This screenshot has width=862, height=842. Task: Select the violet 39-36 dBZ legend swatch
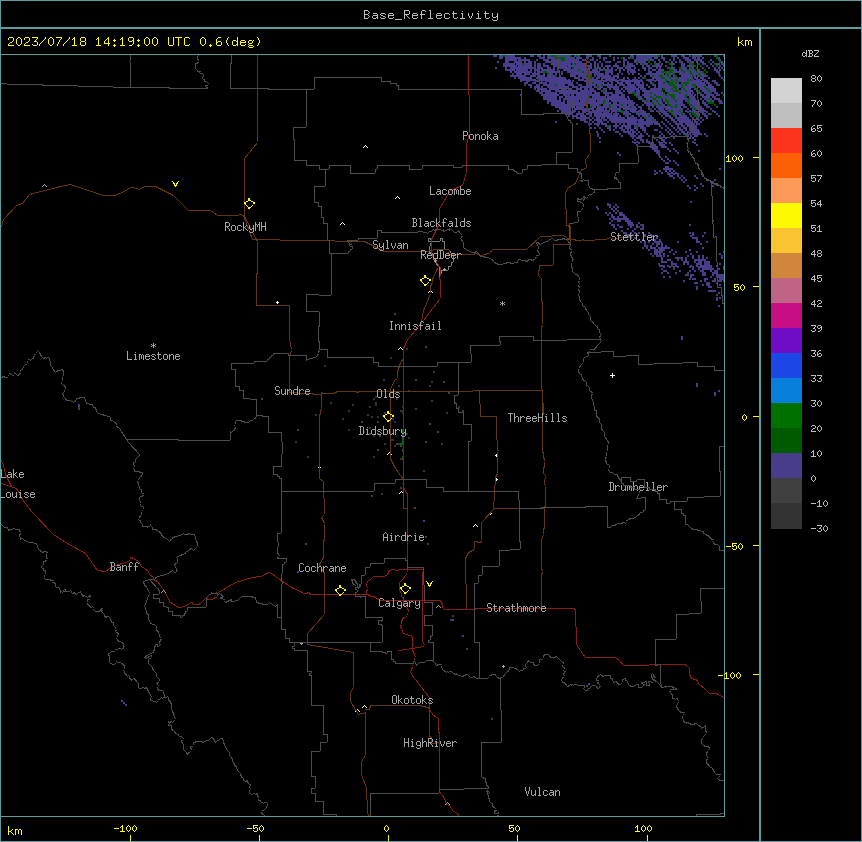(x=786, y=341)
